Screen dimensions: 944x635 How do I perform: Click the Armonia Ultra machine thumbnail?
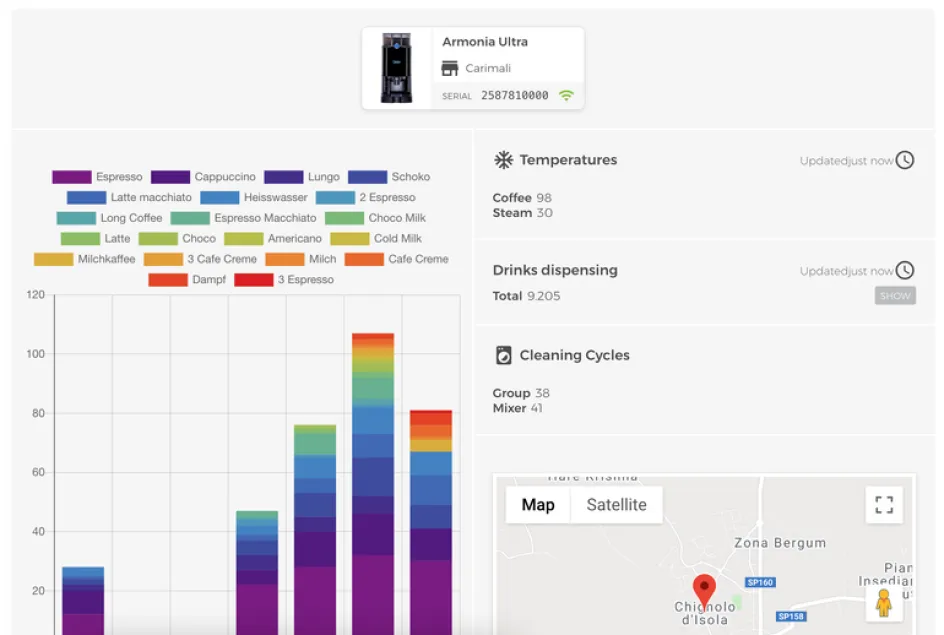pyautogui.click(x=397, y=68)
